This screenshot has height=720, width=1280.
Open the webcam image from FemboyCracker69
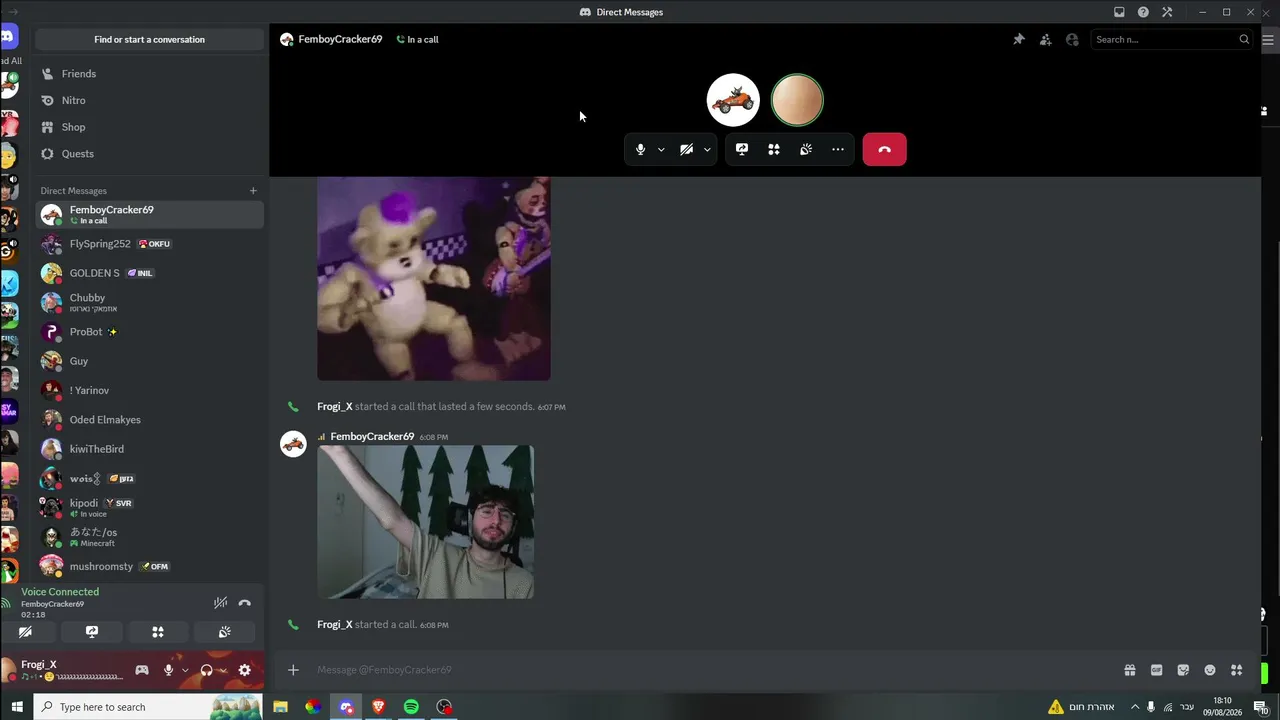(426, 522)
